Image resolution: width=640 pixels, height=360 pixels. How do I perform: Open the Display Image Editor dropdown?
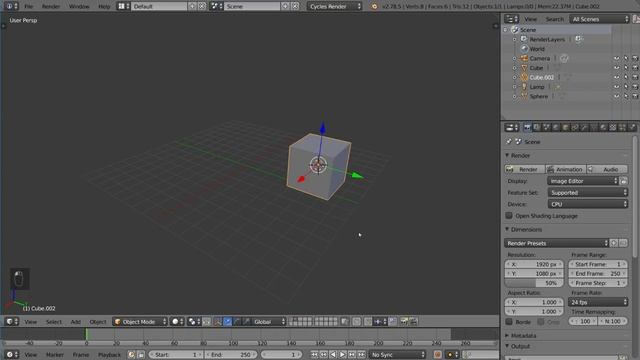(583, 181)
